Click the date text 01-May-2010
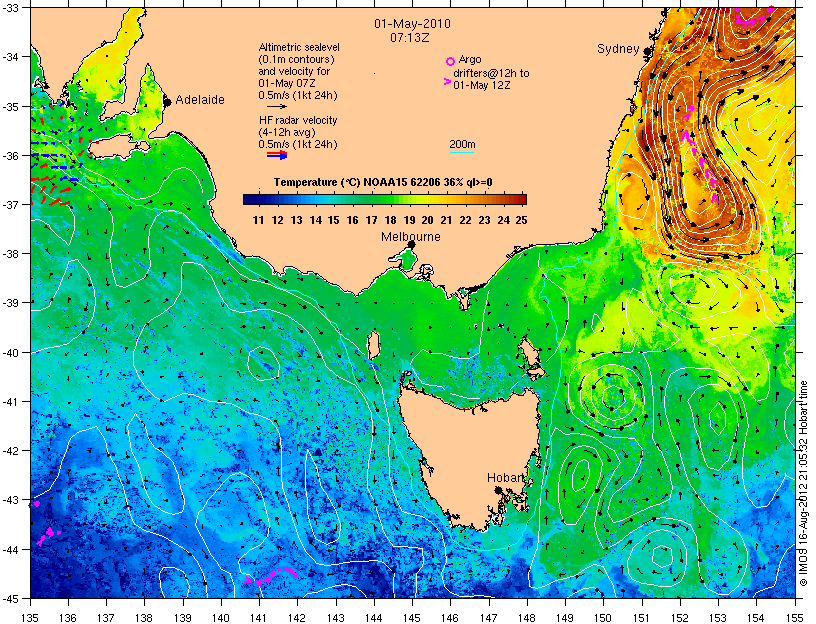The width and height of the screenshot is (816, 624). pyautogui.click(x=412, y=24)
